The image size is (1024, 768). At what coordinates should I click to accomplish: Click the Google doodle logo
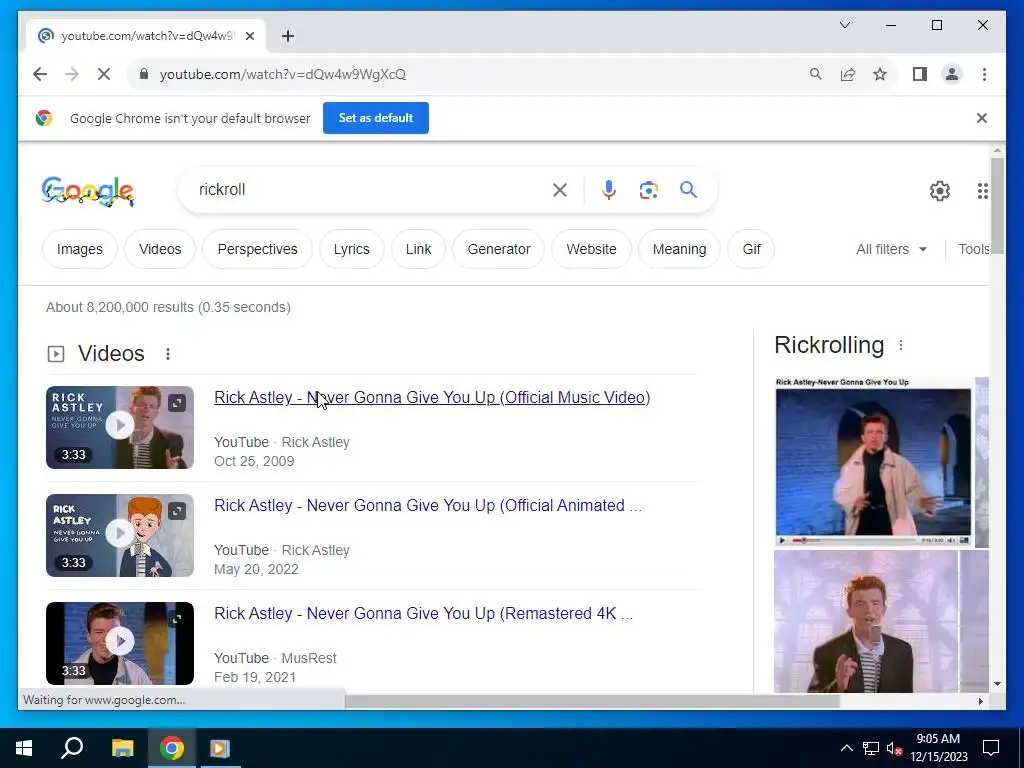[x=88, y=191]
